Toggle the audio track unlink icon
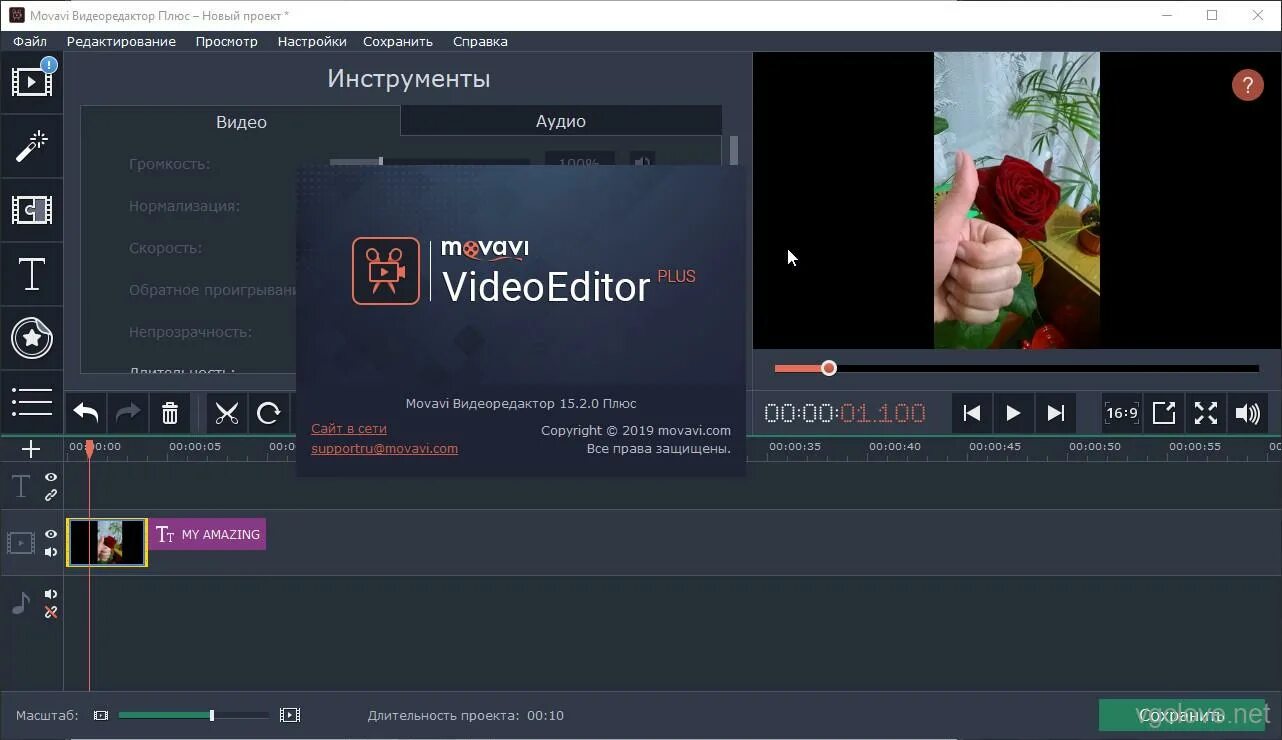 click(x=51, y=612)
